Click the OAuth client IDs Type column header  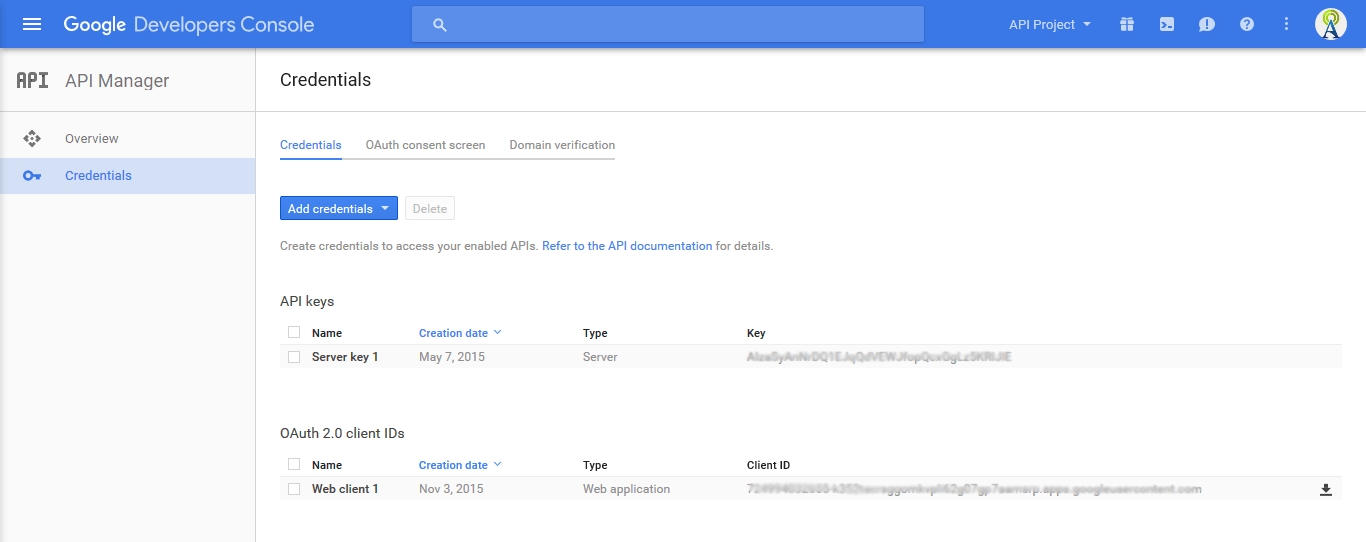pyautogui.click(x=595, y=465)
